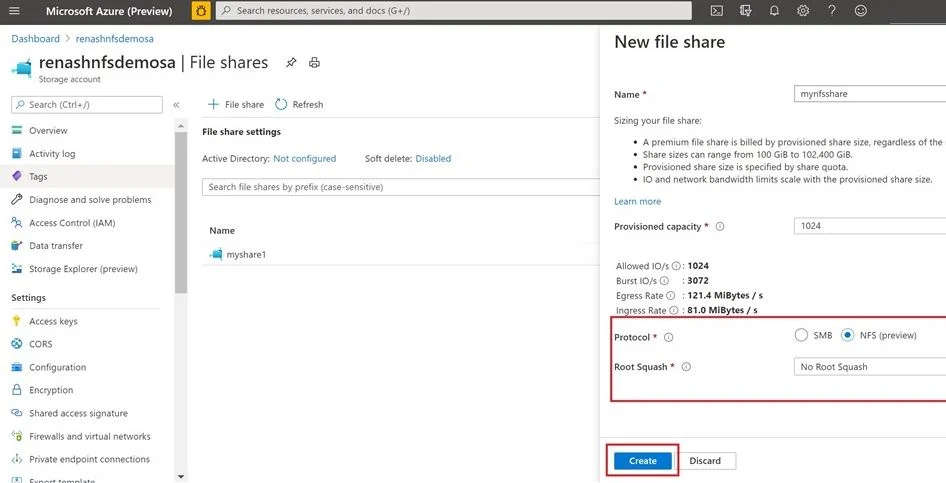The image size is (946, 483).
Task: Open the Root Squash dropdown
Action: click(869, 367)
